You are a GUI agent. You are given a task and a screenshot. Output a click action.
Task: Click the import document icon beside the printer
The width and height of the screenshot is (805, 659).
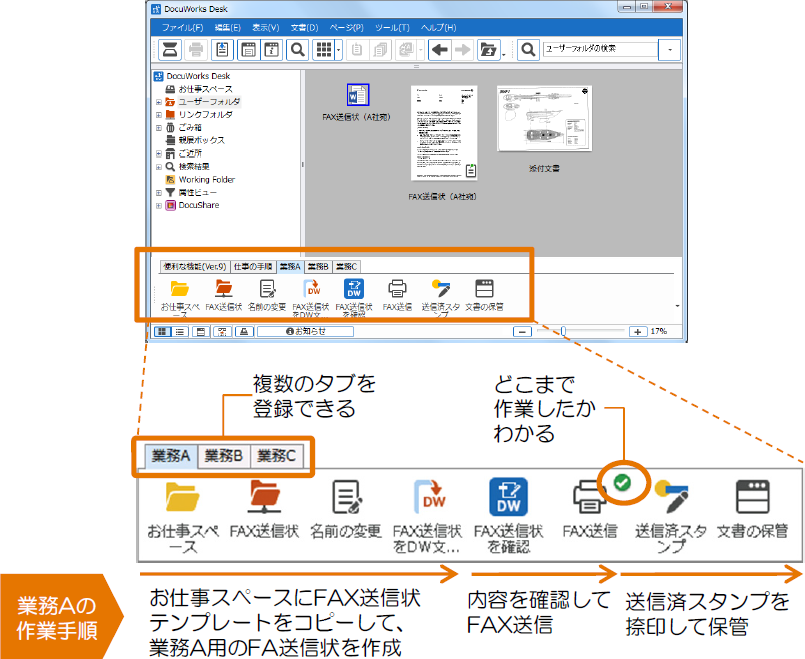[x=222, y=50]
